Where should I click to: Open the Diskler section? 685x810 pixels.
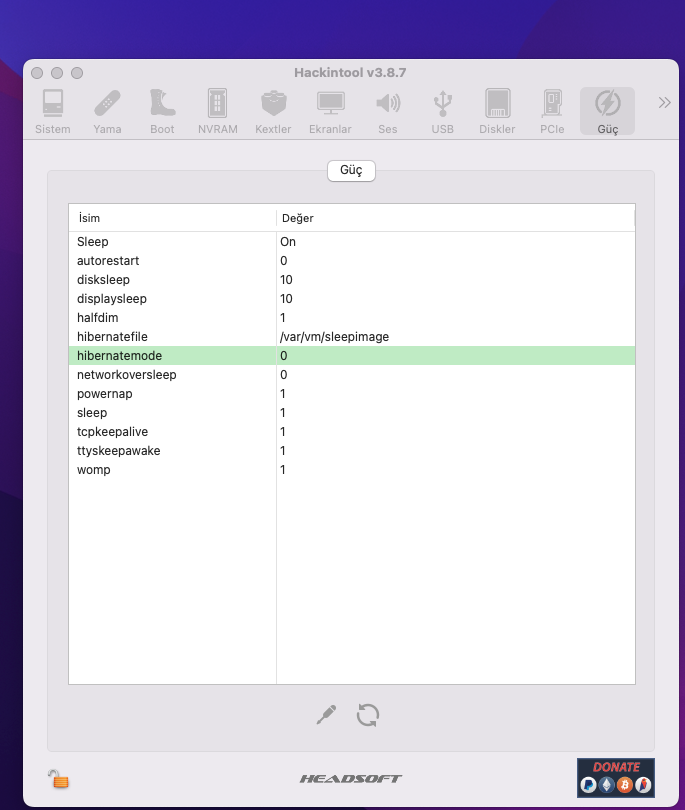tap(497, 111)
